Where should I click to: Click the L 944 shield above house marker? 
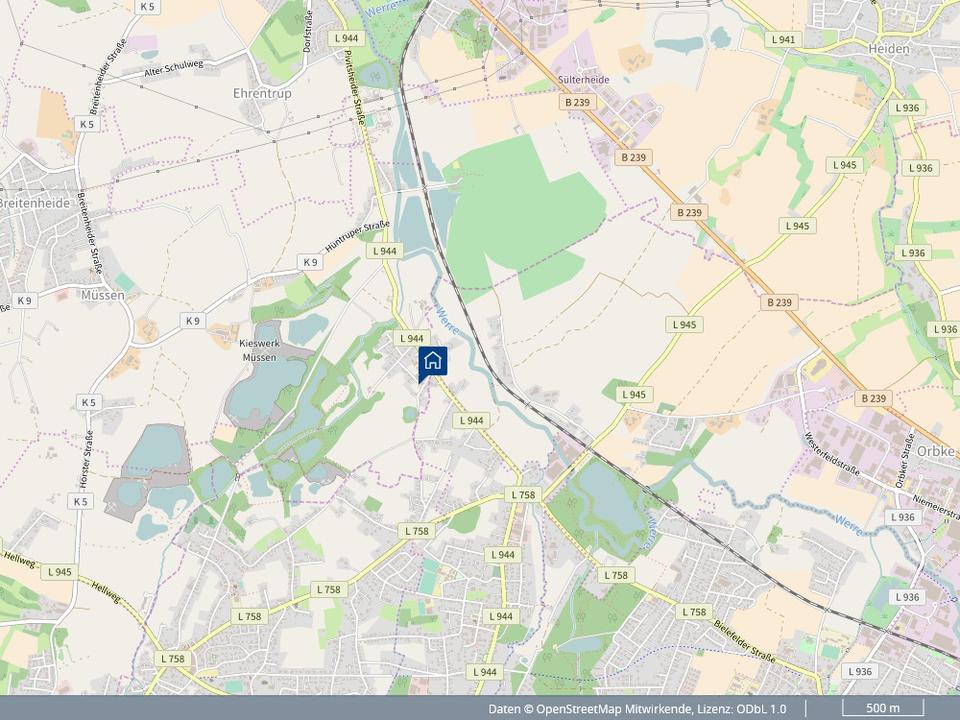point(411,339)
